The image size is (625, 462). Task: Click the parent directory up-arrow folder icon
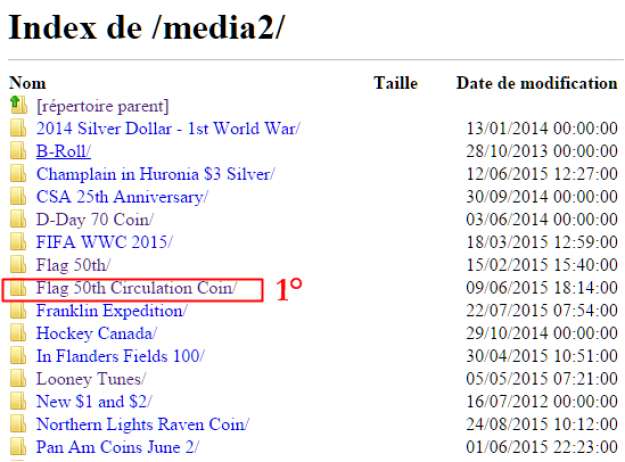[18, 105]
